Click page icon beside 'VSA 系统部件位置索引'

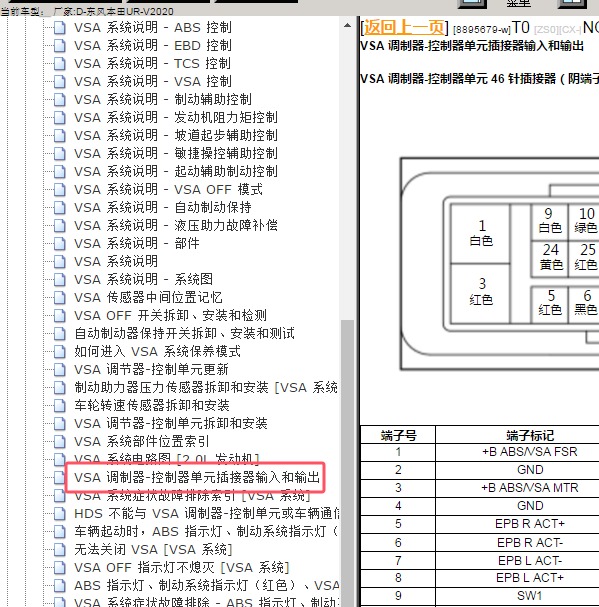[x=60, y=442]
